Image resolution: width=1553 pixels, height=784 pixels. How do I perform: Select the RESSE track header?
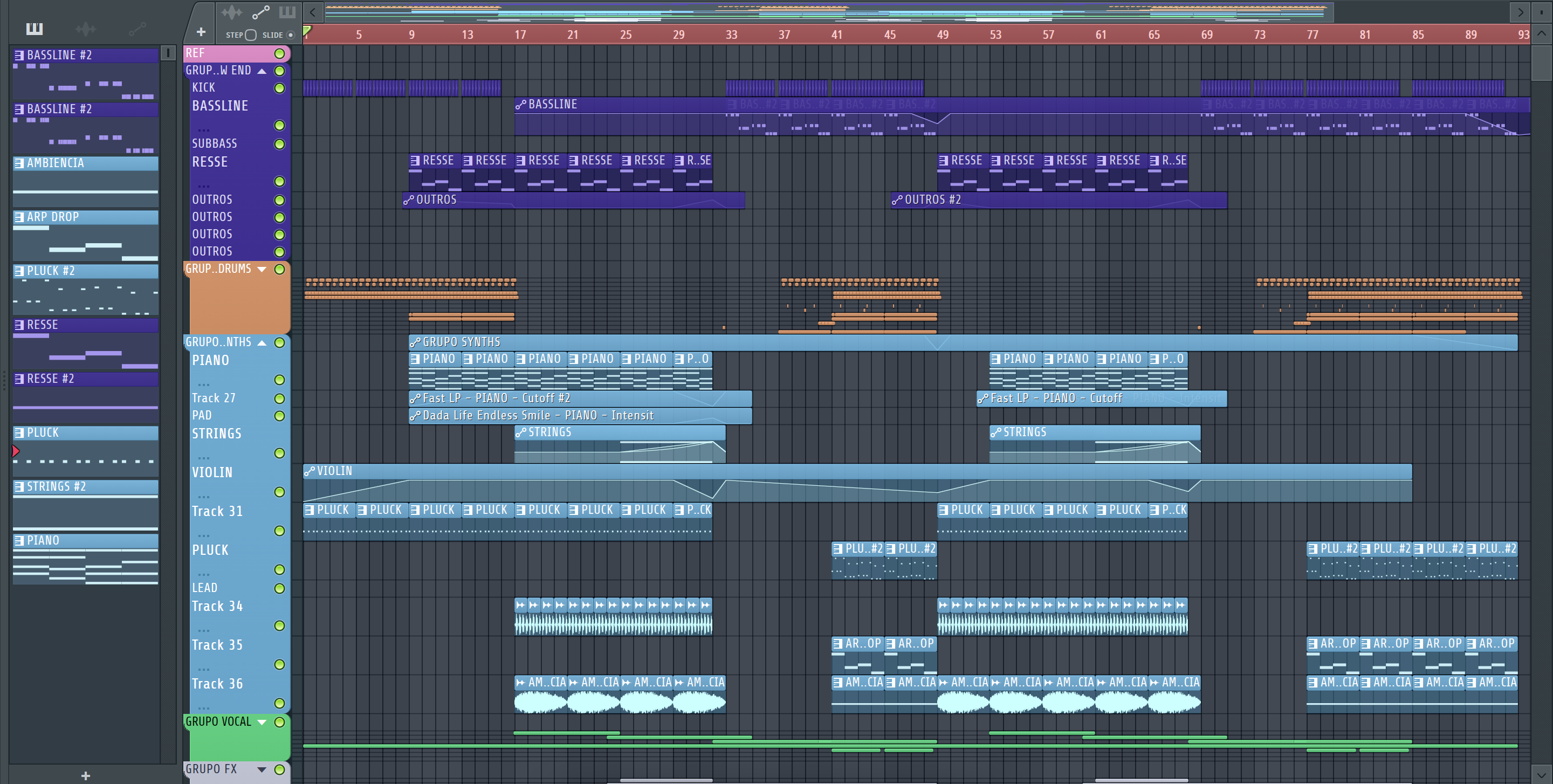pos(240,172)
